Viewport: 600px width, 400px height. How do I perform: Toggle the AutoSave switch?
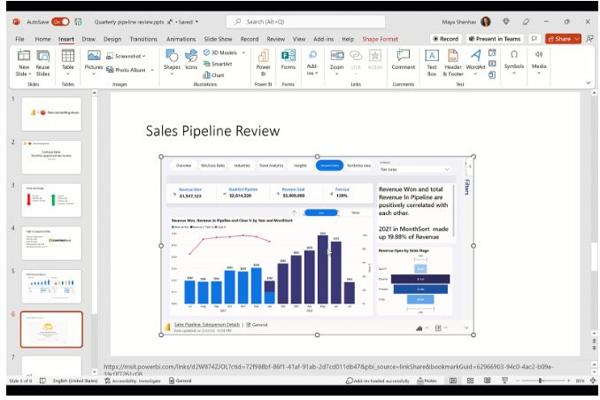pos(60,21)
